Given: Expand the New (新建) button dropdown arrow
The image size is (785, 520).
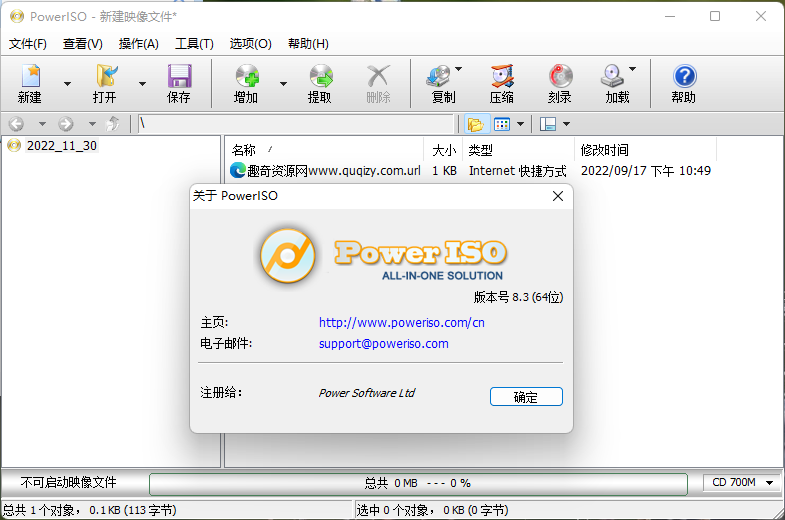Looking at the screenshot, I should 67,84.
